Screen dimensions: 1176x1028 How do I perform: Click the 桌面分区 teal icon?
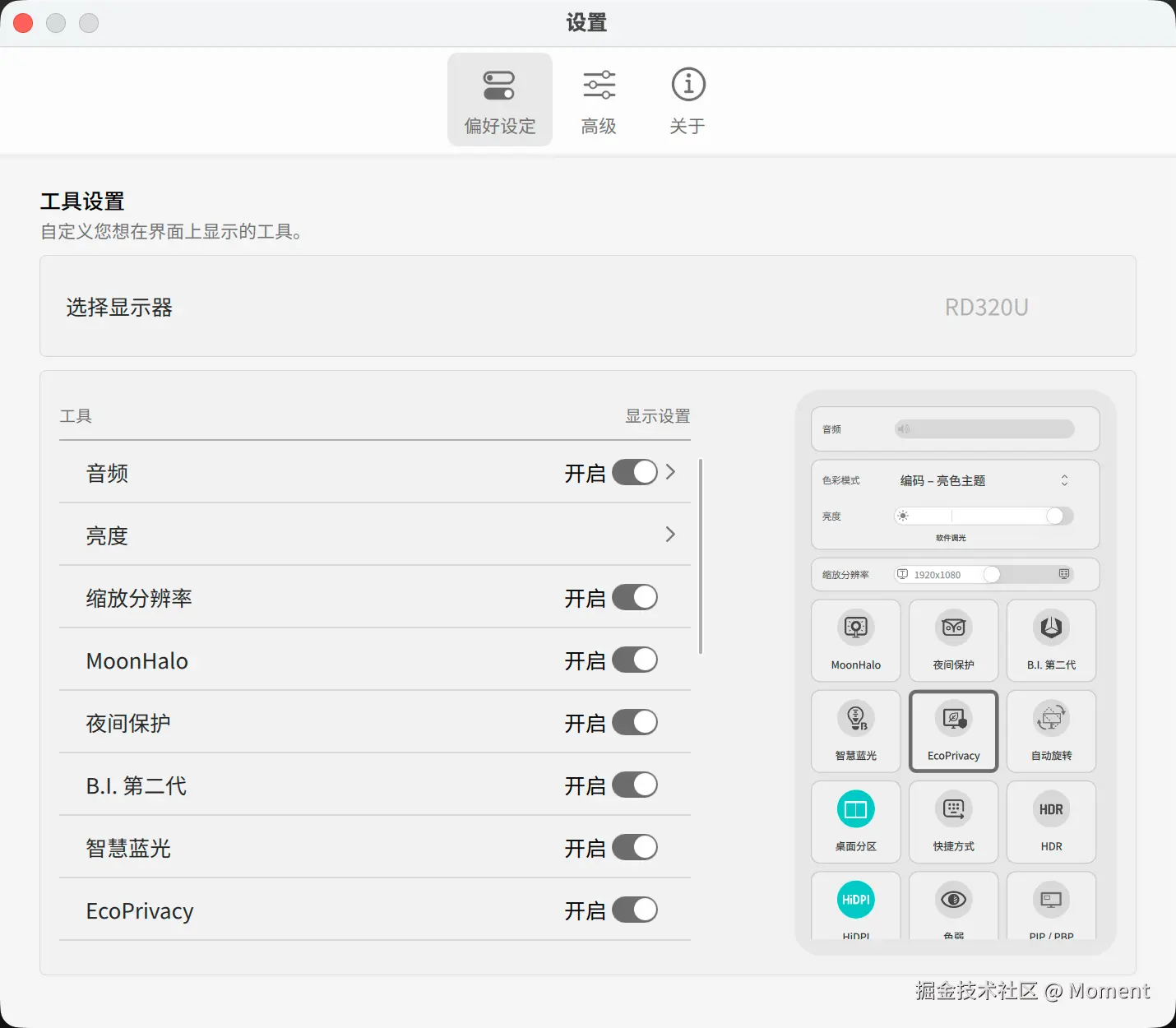pos(856,809)
